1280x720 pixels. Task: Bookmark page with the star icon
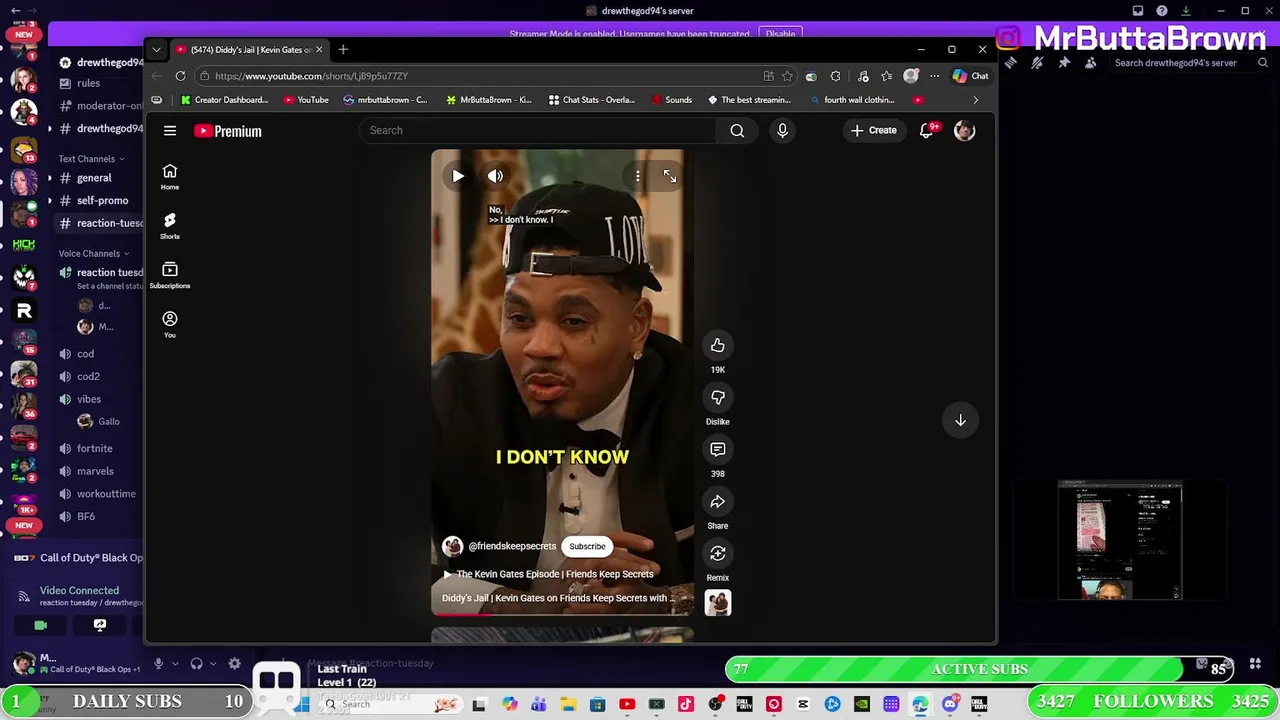point(787,76)
